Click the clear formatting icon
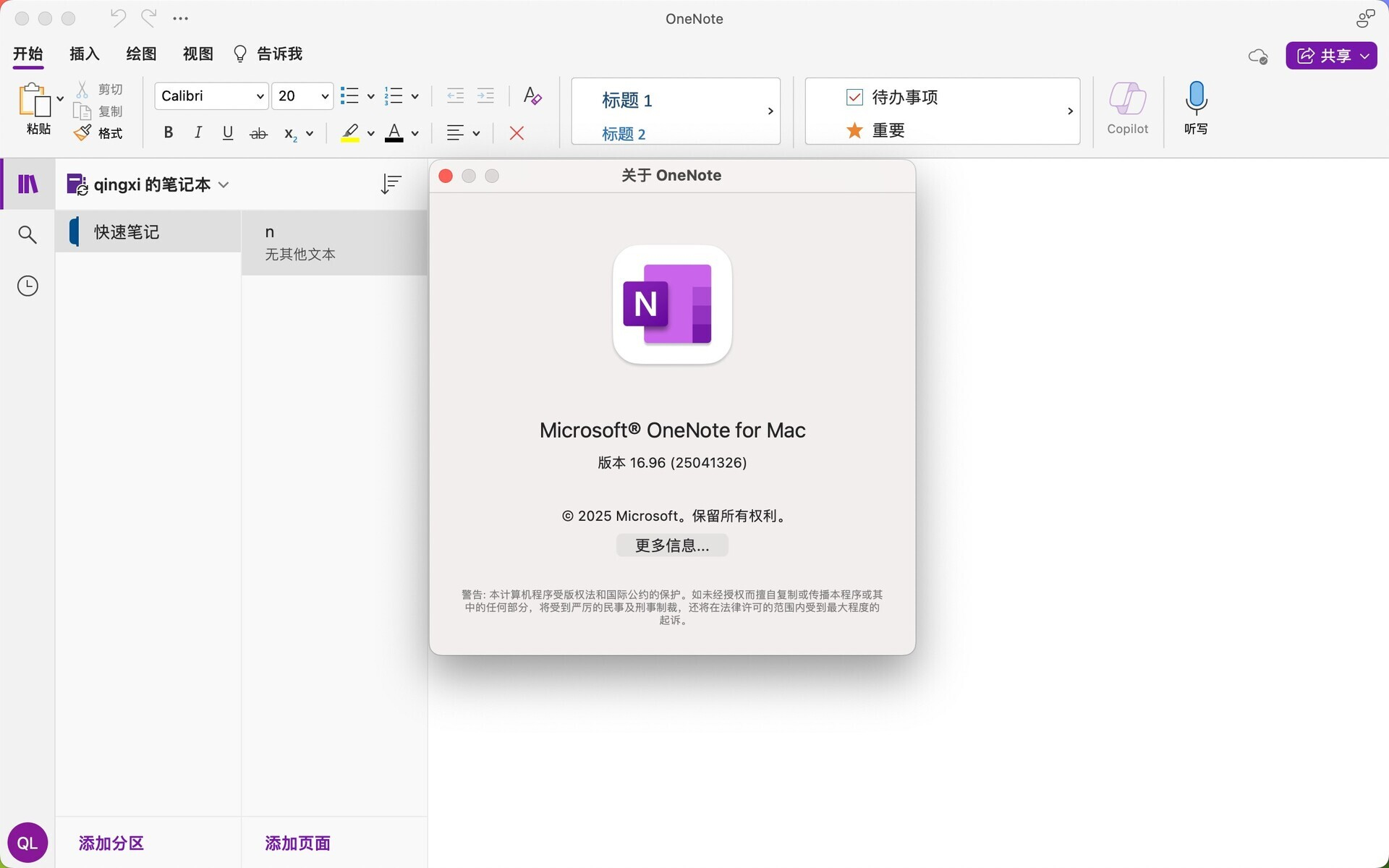 [x=532, y=95]
